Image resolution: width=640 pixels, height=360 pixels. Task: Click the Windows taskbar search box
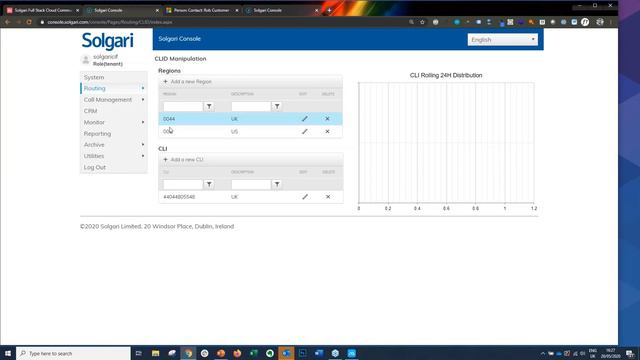tap(73, 353)
